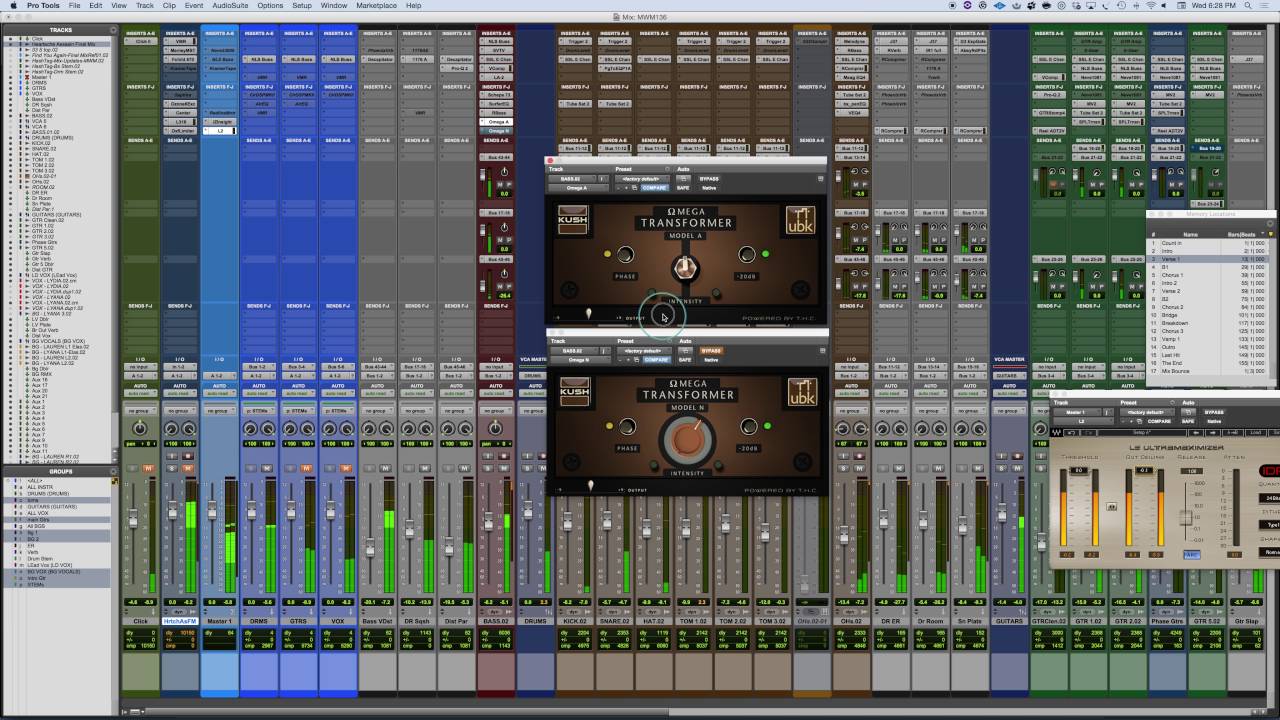
Task: Mute the DRMS track
Action: 266,468
